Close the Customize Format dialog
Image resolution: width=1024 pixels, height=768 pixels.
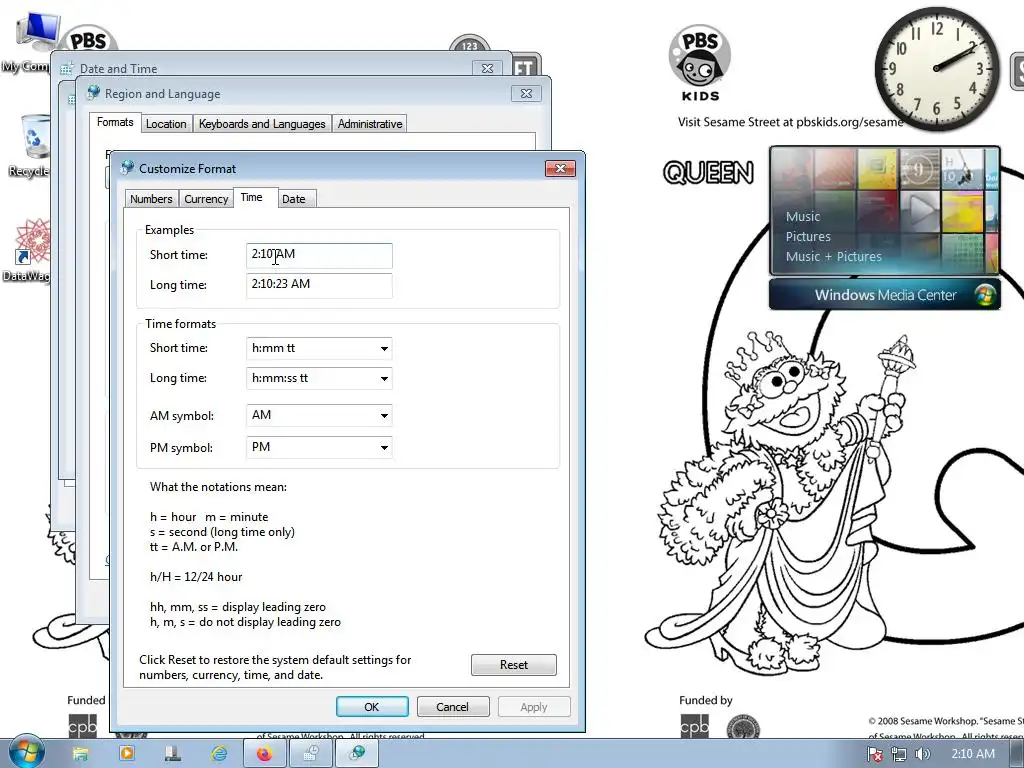560,168
